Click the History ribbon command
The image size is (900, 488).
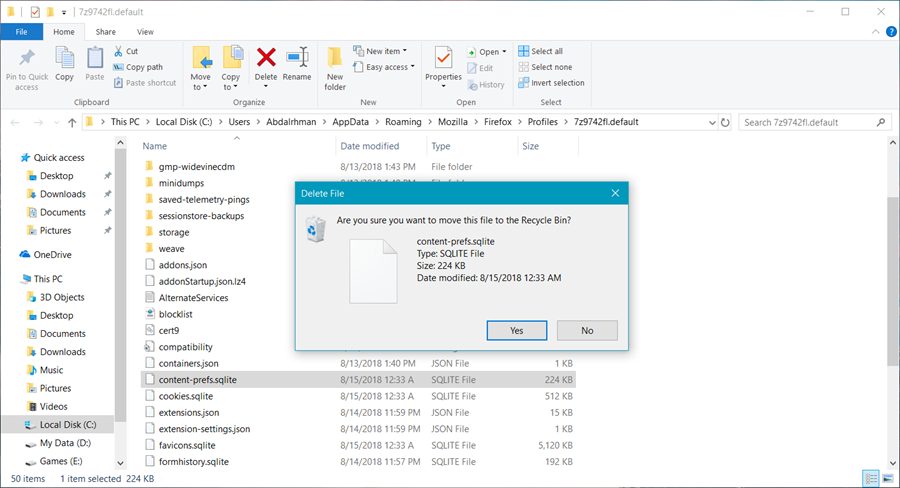pos(486,85)
